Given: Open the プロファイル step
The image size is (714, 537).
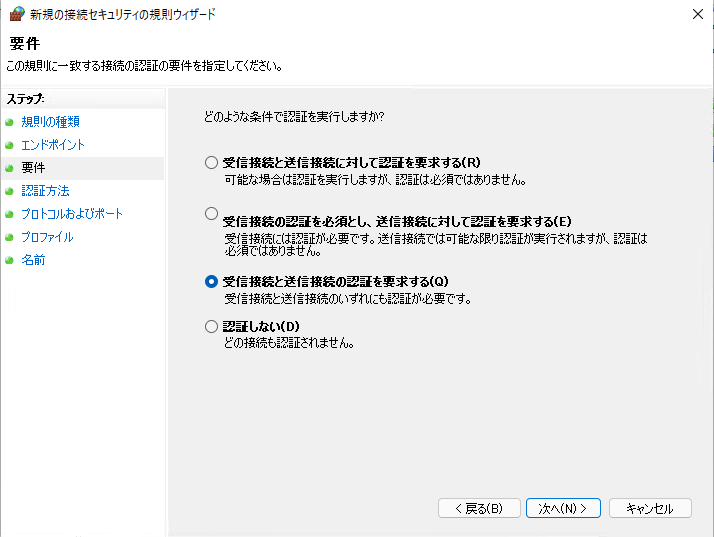Looking at the screenshot, I should point(47,237).
